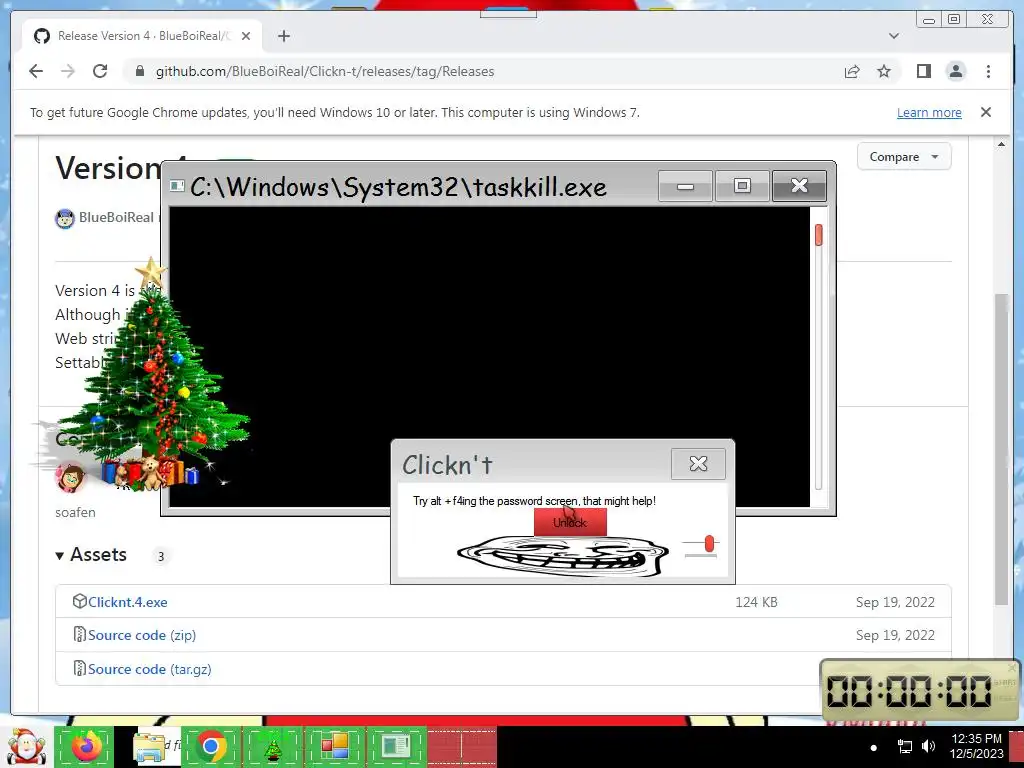Select the Release Version 4 tab
The image size is (1024, 768).
(x=142, y=36)
